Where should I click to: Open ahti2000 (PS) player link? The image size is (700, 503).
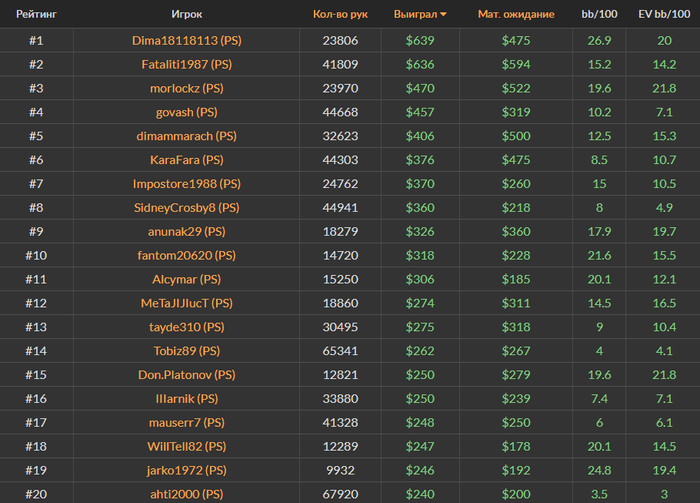187,495
